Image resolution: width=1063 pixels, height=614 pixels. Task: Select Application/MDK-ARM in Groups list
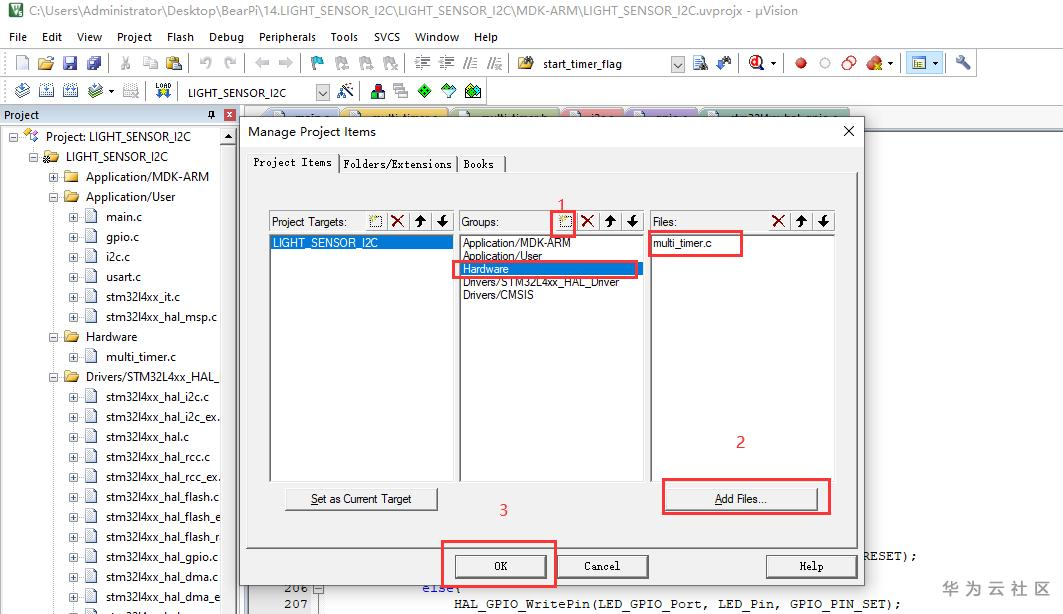point(517,243)
